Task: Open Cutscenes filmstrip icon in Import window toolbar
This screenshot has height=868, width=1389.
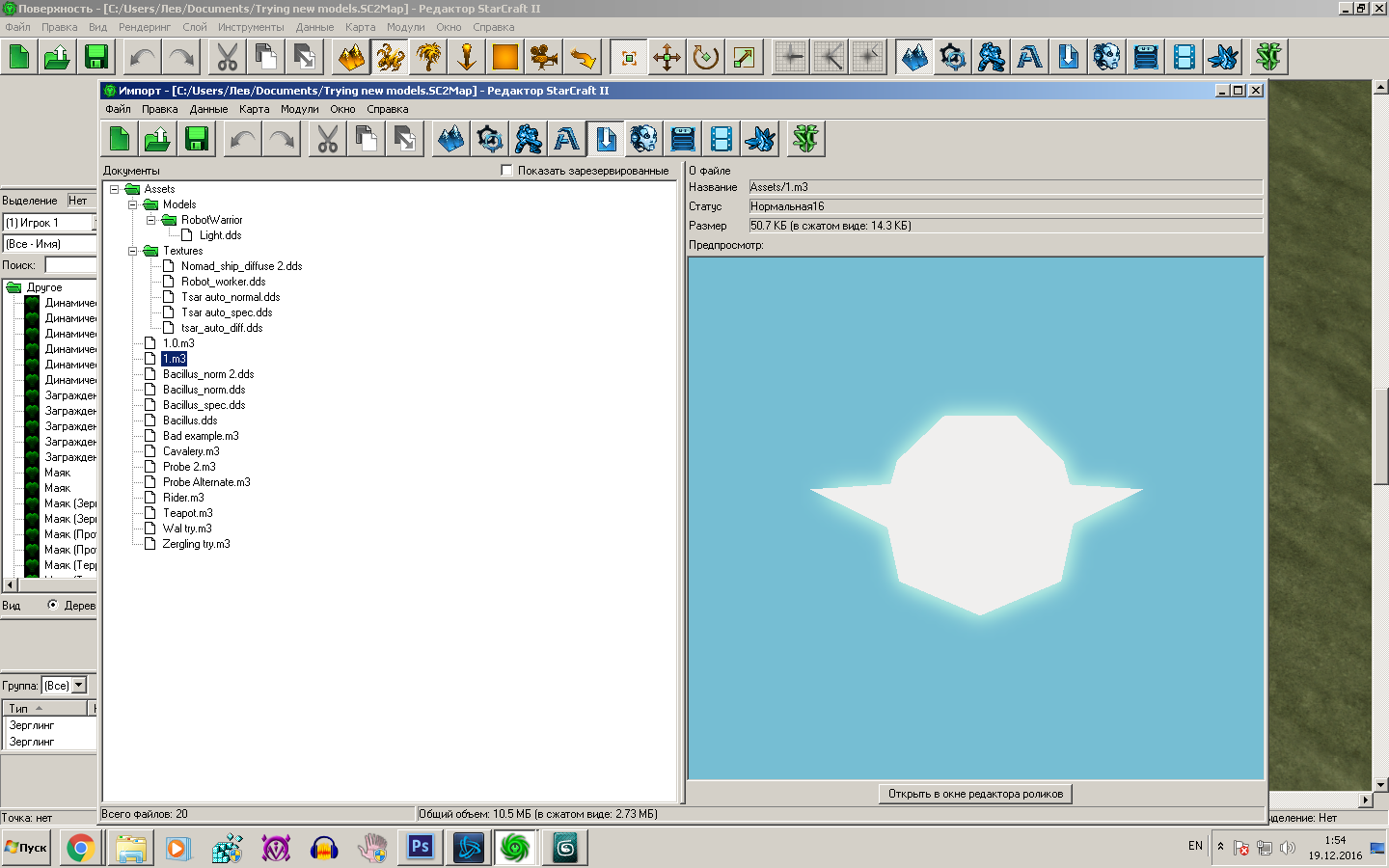Action: coord(722,140)
